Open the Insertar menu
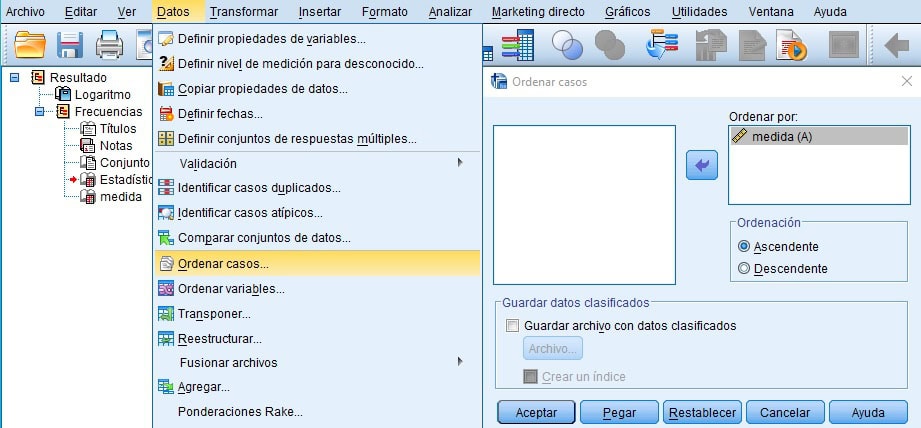Viewport: 921px width, 428px height. (320, 12)
